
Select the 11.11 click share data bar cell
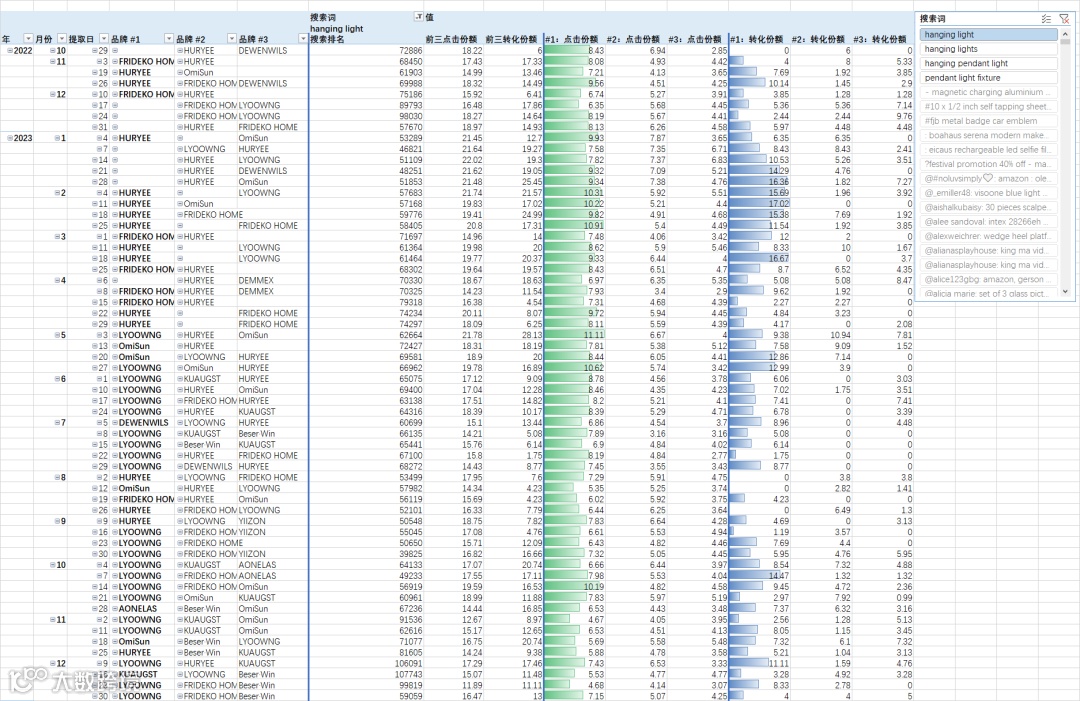[574, 335]
